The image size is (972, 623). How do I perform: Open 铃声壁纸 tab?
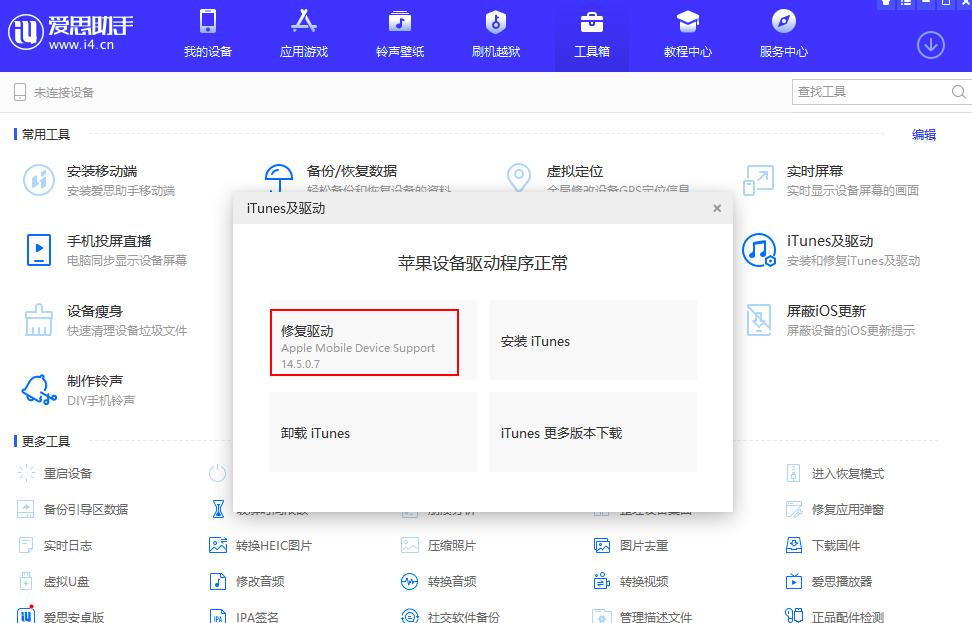(x=400, y=34)
